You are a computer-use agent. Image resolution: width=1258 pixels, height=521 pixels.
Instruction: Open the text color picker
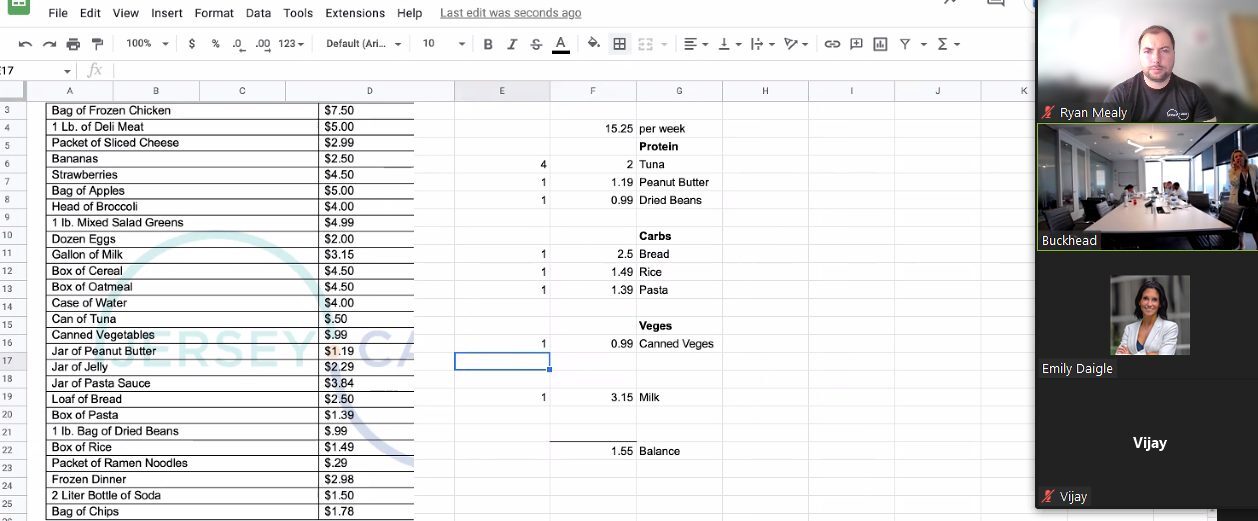pyautogui.click(x=561, y=44)
